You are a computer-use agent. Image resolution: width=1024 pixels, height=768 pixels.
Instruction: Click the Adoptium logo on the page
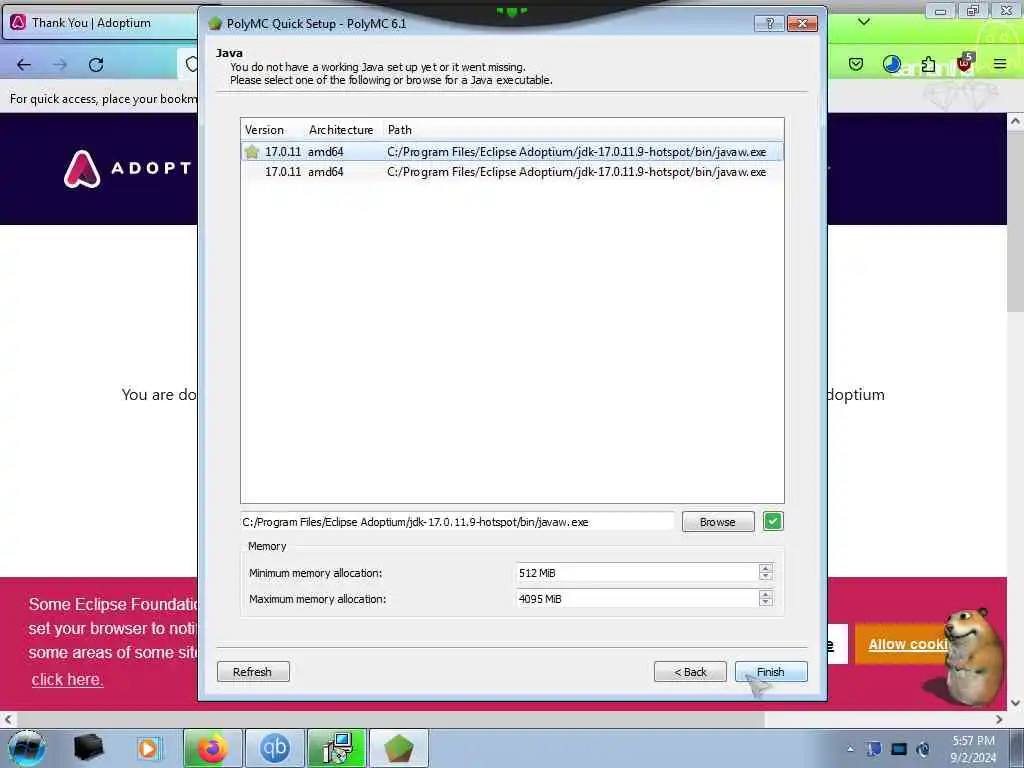click(127, 168)
